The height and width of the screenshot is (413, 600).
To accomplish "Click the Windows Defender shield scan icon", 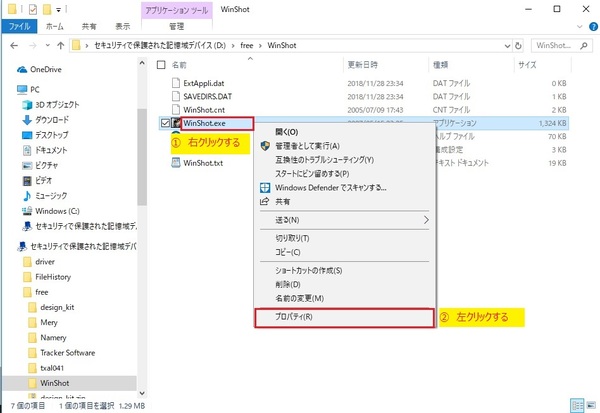I will click(265, 188).
